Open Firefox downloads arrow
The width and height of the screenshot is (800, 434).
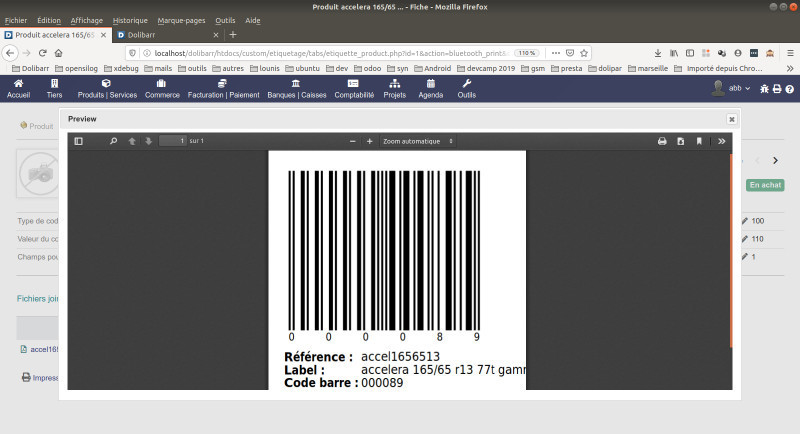click(658, 53)
